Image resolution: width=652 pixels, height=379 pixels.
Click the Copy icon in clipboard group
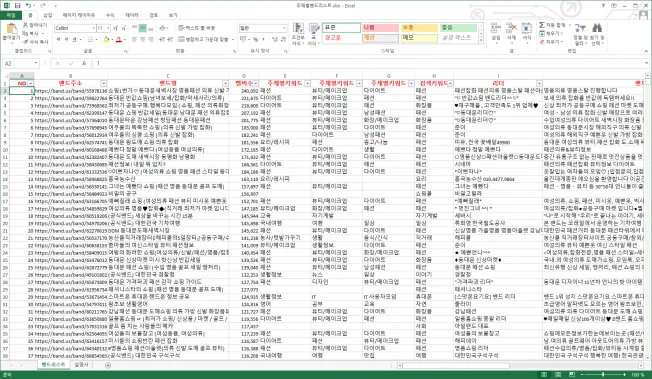click(x=25, y=33)
